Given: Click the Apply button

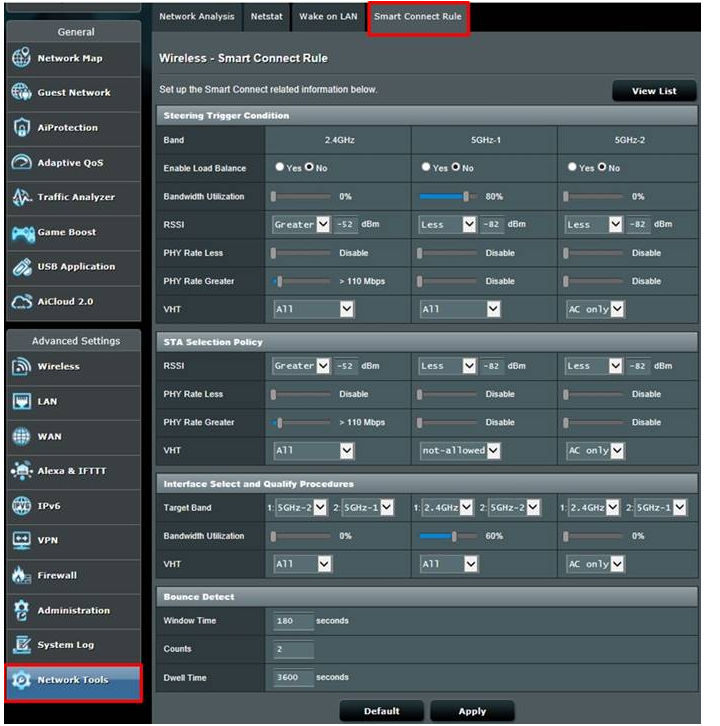Looking at the screenshot, I should (x=472, y=711).
